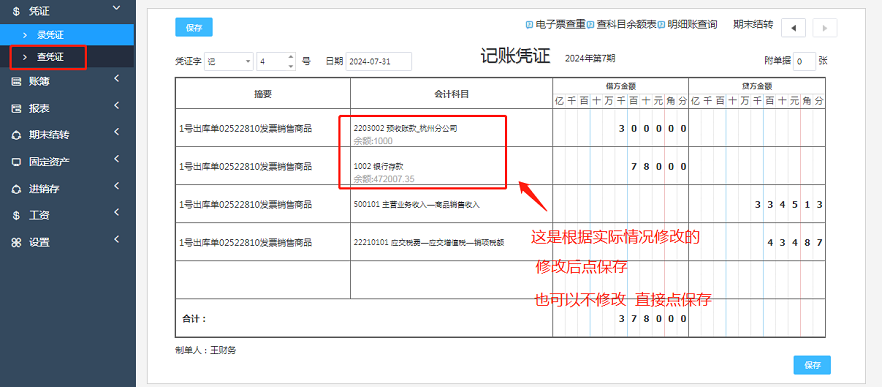Click the top 保存 button
This screenshot has height=387, width=882.
[x=194, y=28]
